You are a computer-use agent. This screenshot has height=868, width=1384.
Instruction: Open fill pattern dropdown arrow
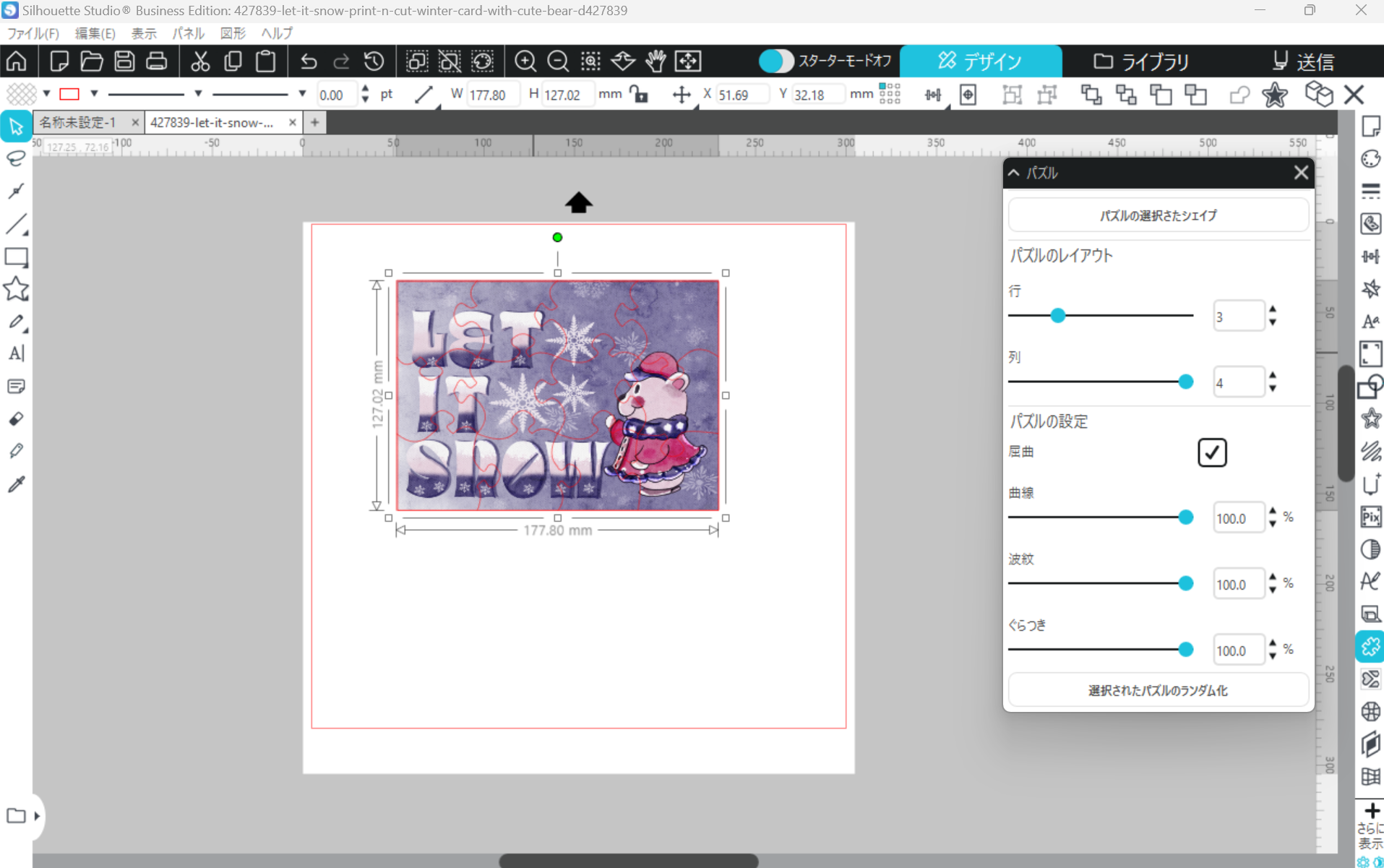tap(46, 94)
